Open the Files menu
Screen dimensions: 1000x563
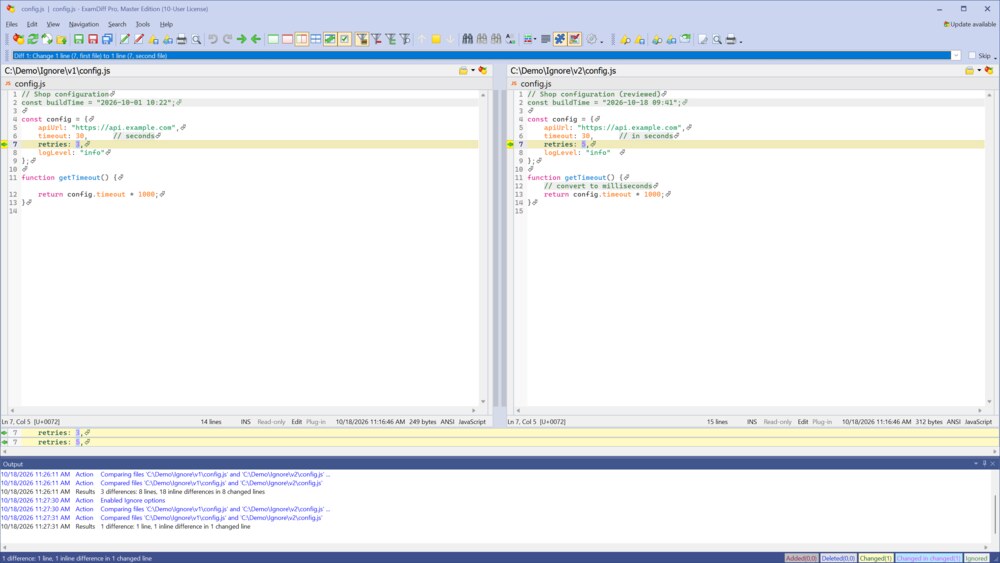[11, 24]
